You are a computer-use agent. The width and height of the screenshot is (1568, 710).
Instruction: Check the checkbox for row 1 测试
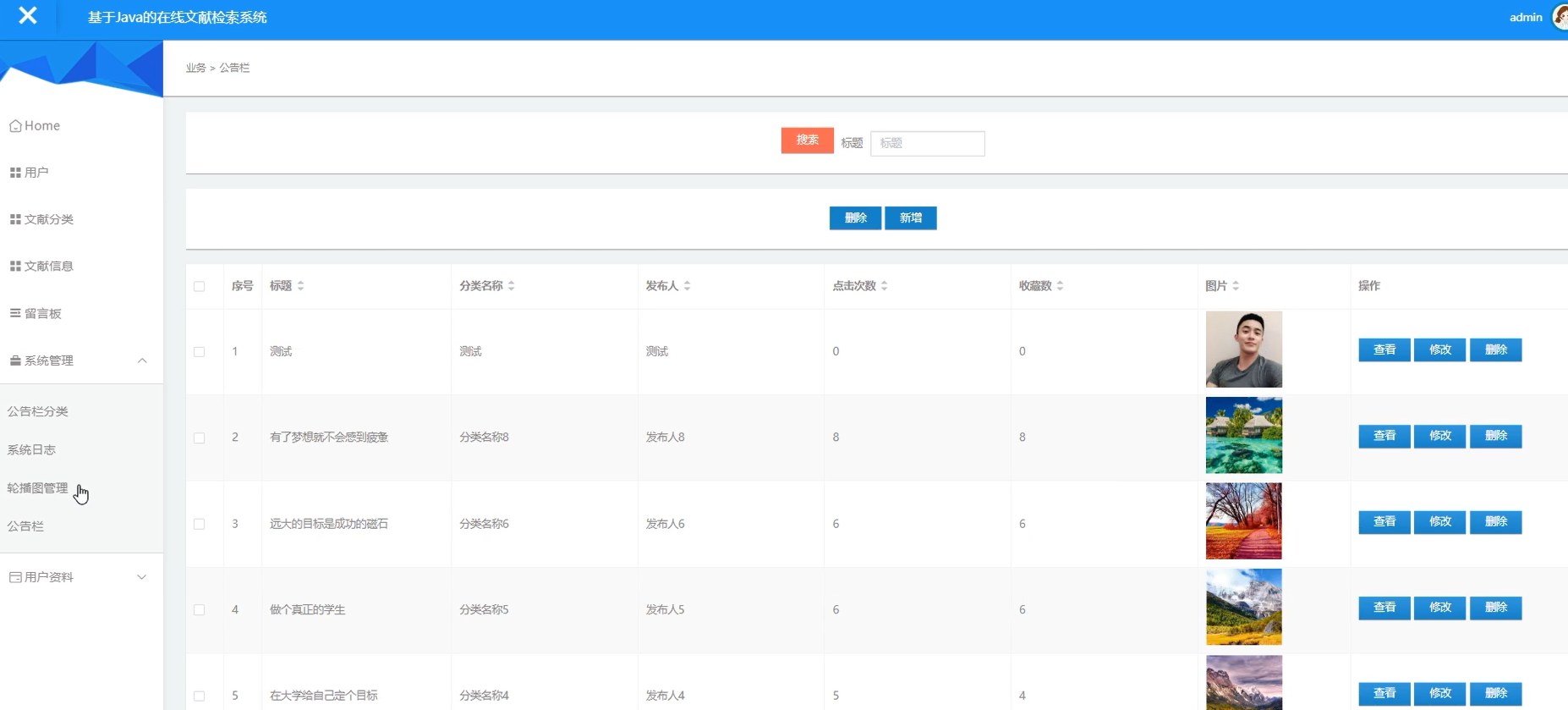click(x=200, y=351)
